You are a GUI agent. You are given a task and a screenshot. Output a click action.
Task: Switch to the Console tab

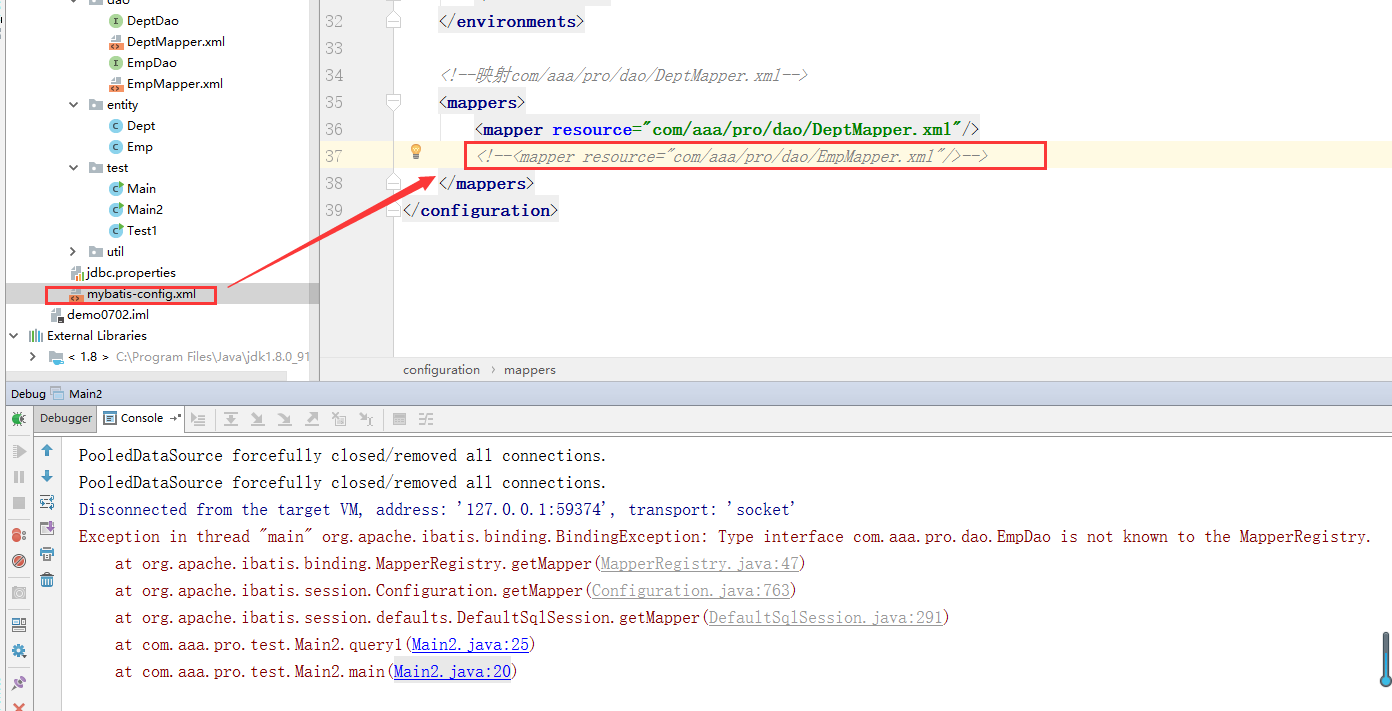click(x=142, y=418)
